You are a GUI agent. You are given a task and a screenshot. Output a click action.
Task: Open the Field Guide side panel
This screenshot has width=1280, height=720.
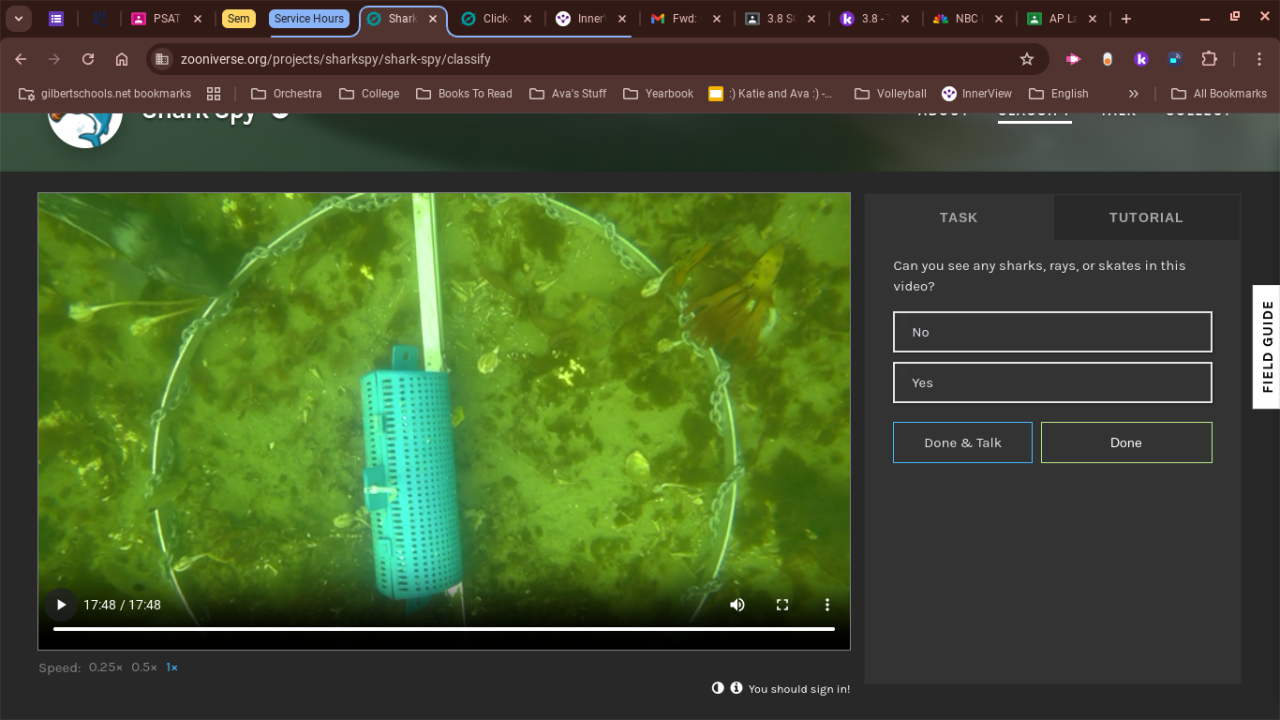pos(1266,347)
